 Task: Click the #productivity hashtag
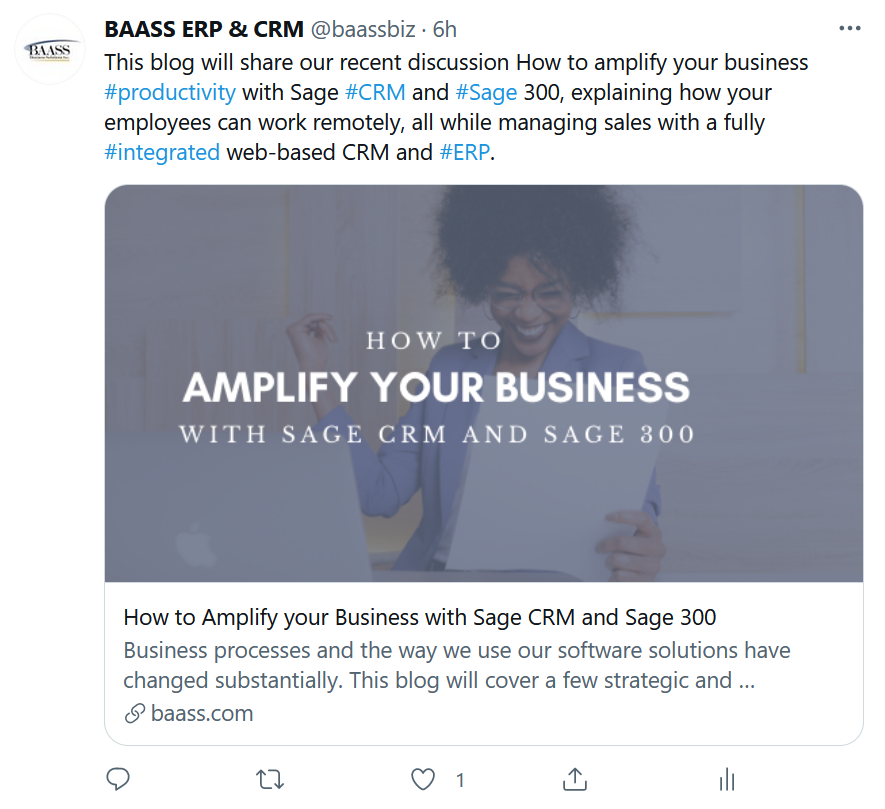point(170,93)
